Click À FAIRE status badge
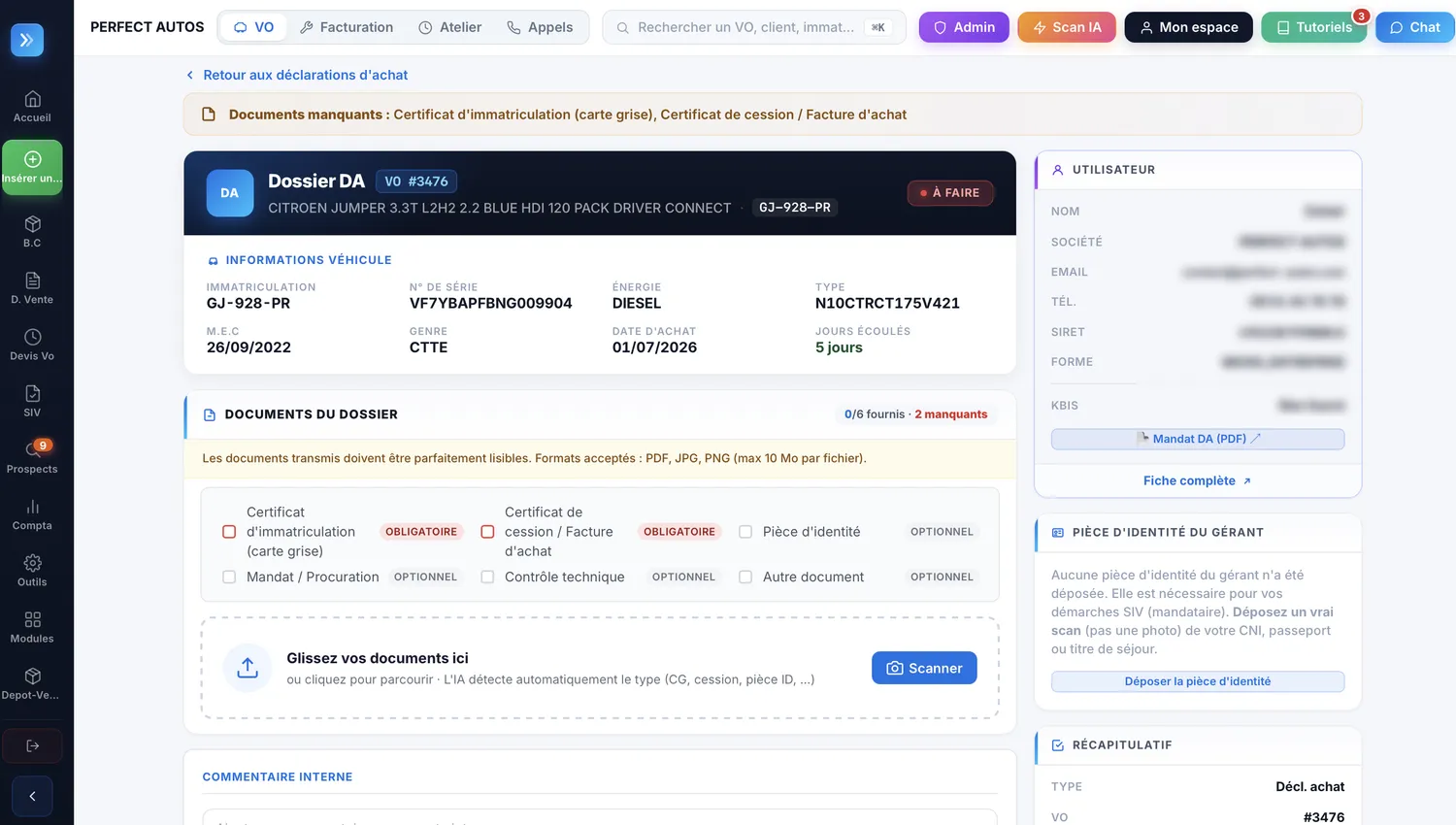 tap(950, 193)
